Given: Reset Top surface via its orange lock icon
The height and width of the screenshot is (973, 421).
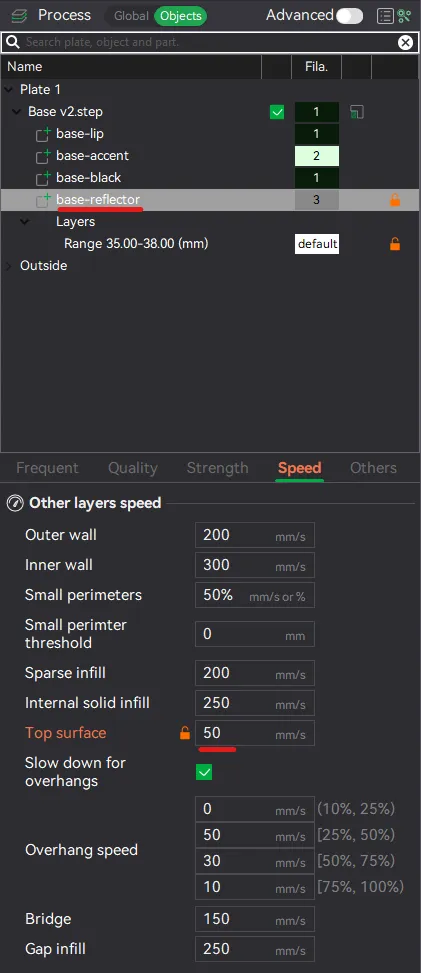Looking at the screenshot, I should (184, 733).
